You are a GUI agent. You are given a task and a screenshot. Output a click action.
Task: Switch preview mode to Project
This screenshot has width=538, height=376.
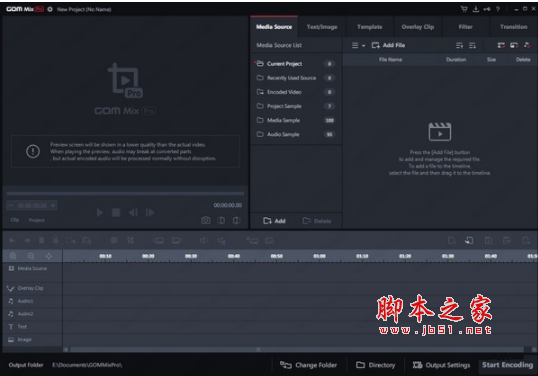coord(36,220)
